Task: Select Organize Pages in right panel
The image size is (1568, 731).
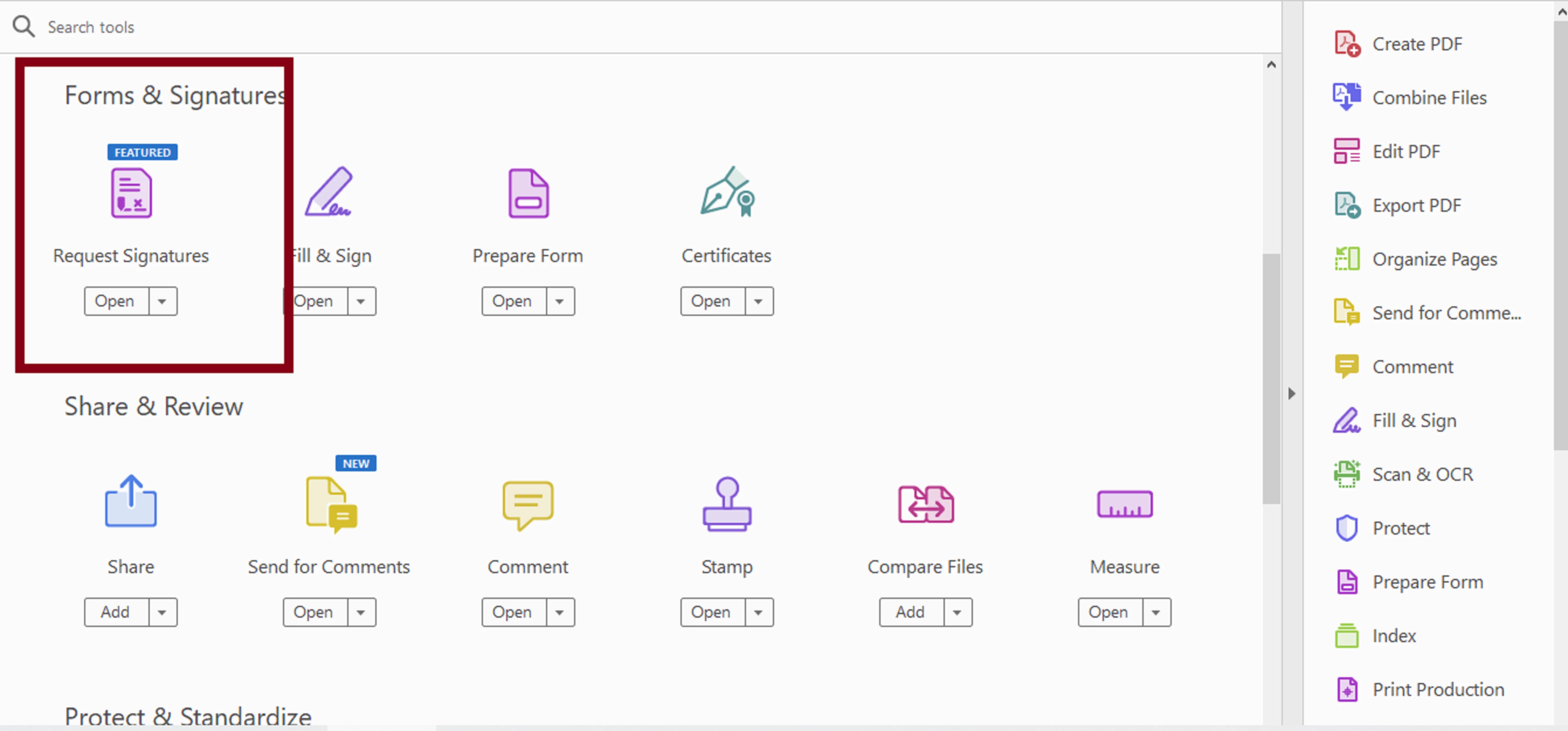Action: 1434,259
